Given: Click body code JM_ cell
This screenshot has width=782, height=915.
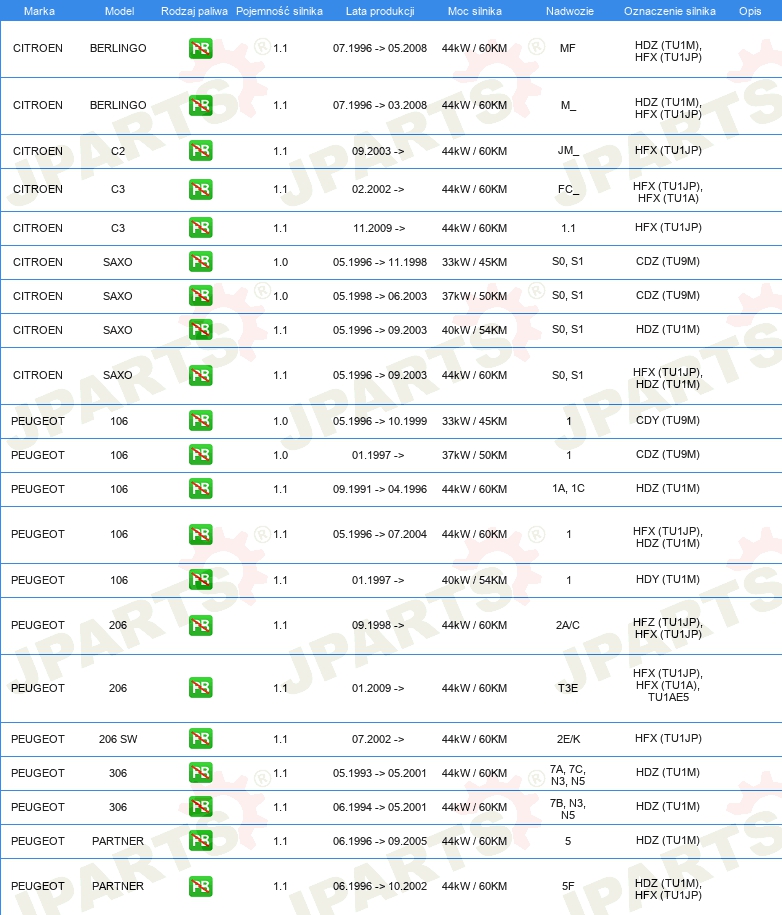Looking at the screenshot, I should (568, 151).
